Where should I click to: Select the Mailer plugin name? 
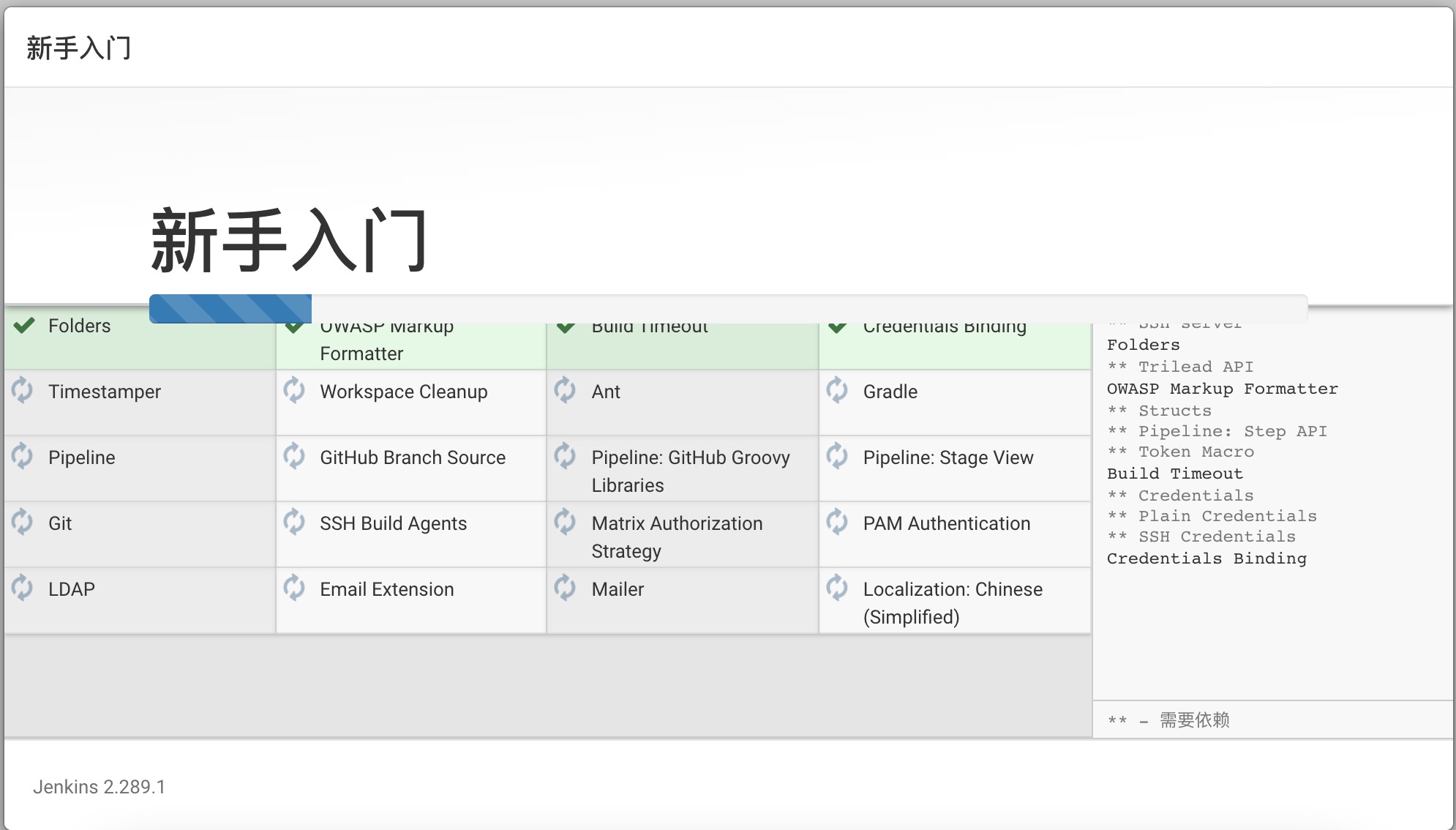(x=618, y=589)
